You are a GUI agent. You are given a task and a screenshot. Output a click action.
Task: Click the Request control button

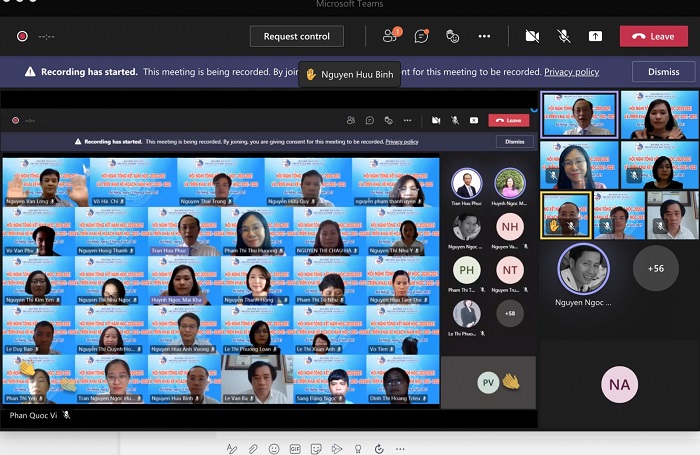pos(296,36)
